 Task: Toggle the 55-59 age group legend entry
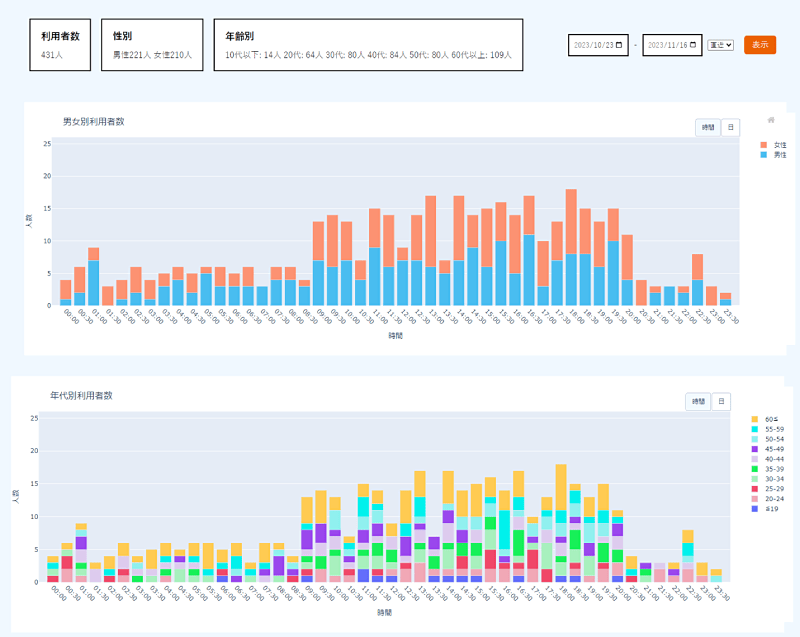click(x=770, y=428)
